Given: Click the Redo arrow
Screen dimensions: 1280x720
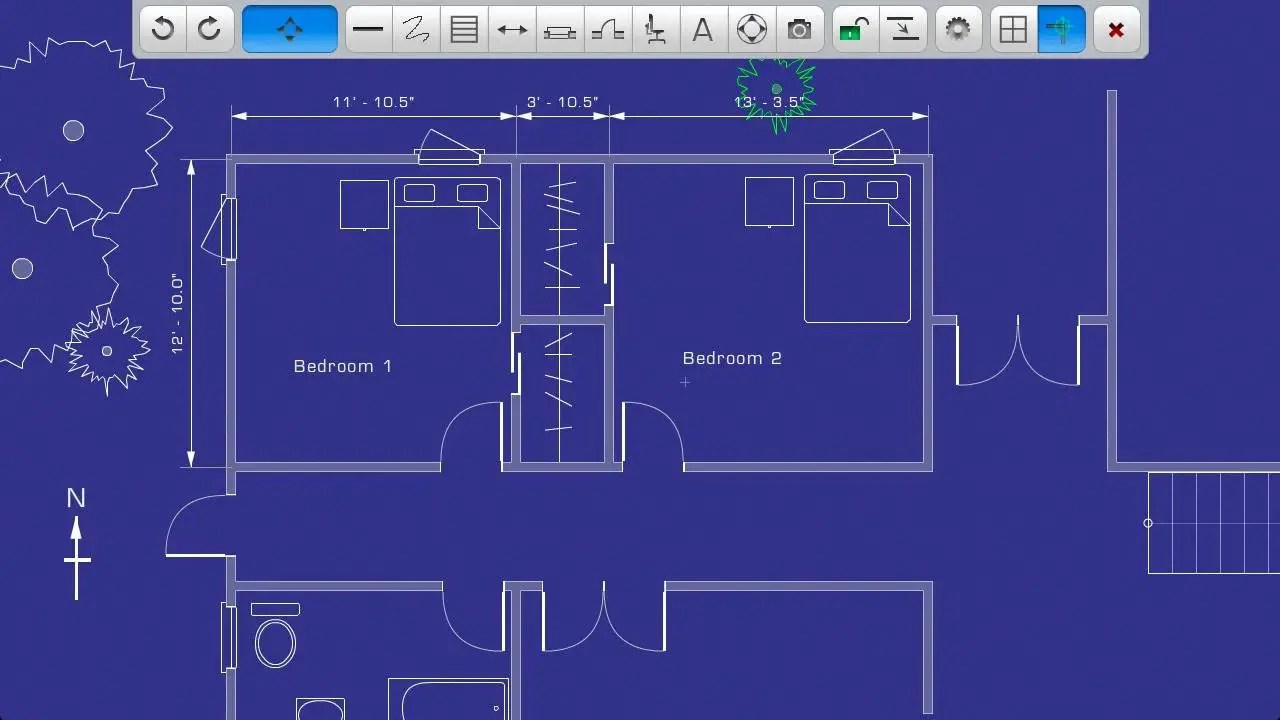Looking at the screenshot, I should 209,29.
